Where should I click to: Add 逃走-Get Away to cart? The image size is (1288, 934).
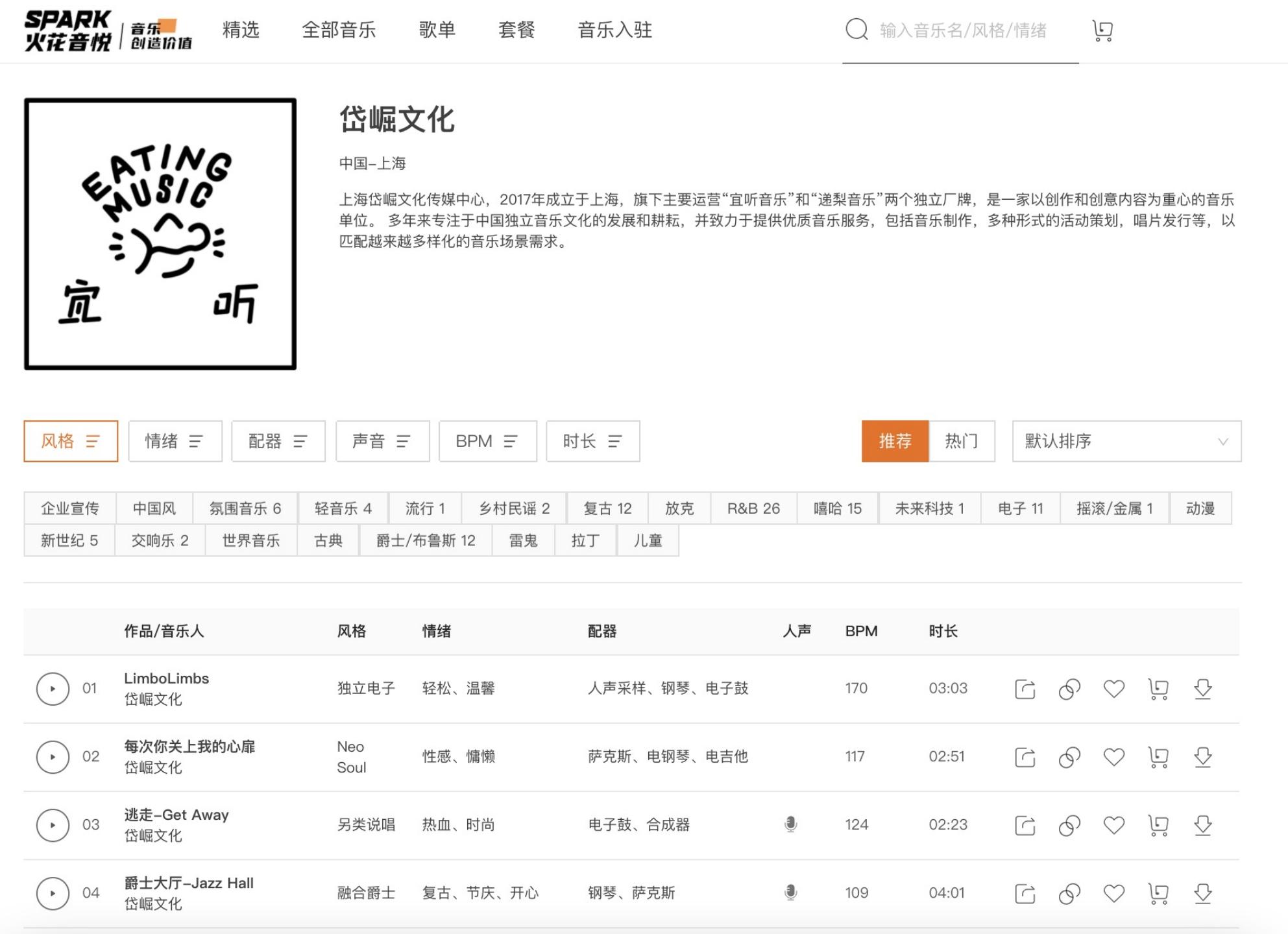[x=1158, y=825]
